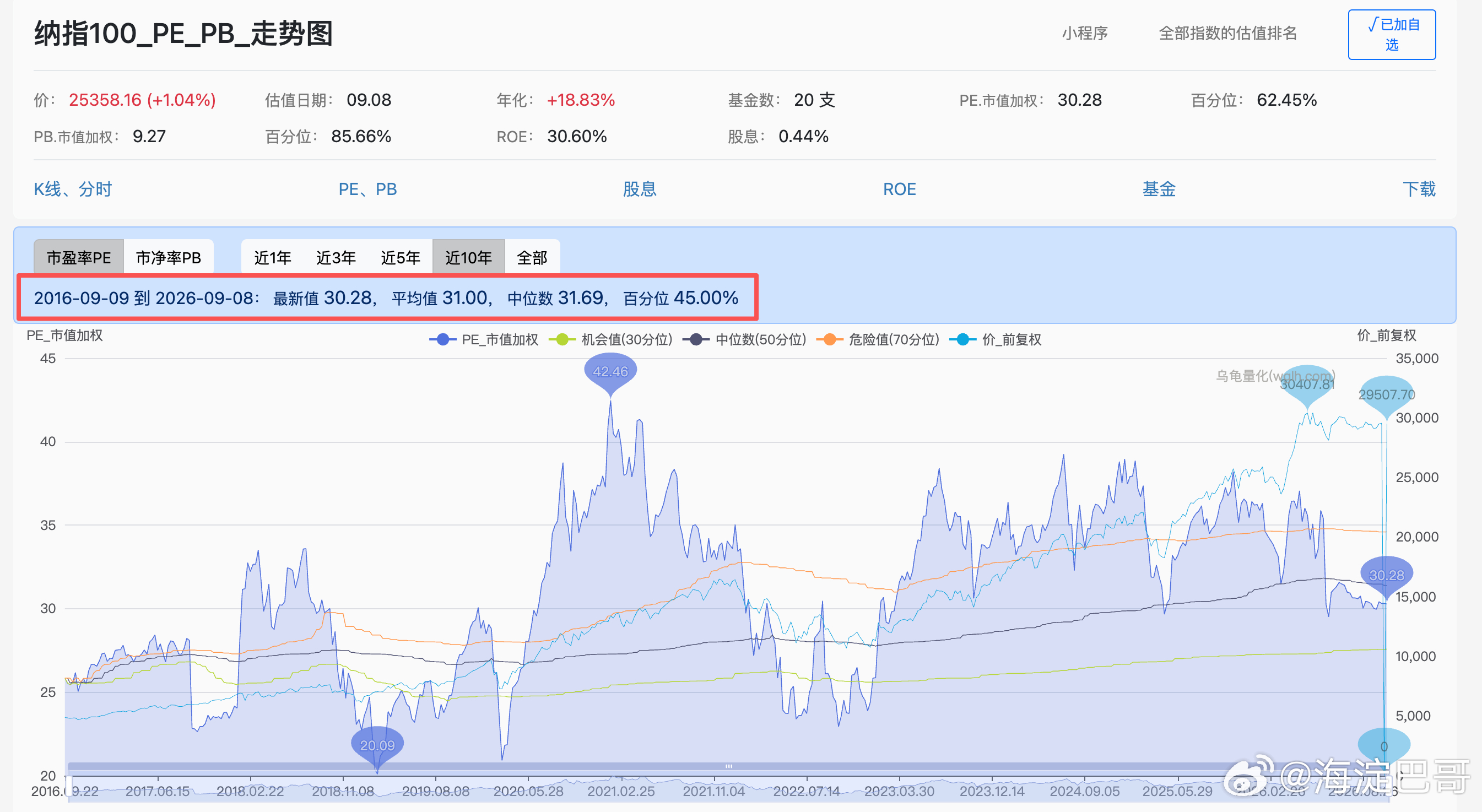Click page title 纳指100_PE_PB_走势图
Image resolution: width=1482 pixels, height=812 pixels.
point(183,34)
